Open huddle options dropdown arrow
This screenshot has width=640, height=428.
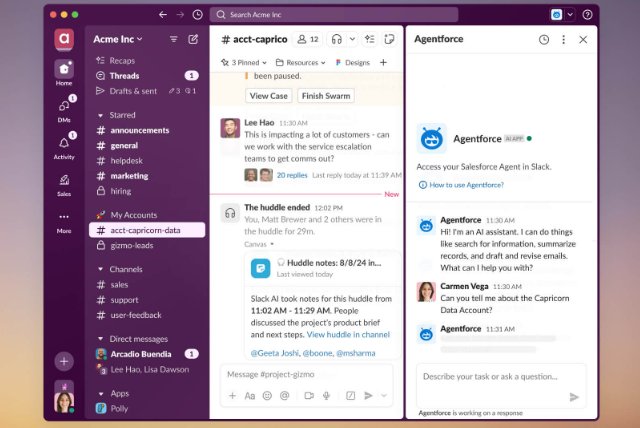point(352,39)
